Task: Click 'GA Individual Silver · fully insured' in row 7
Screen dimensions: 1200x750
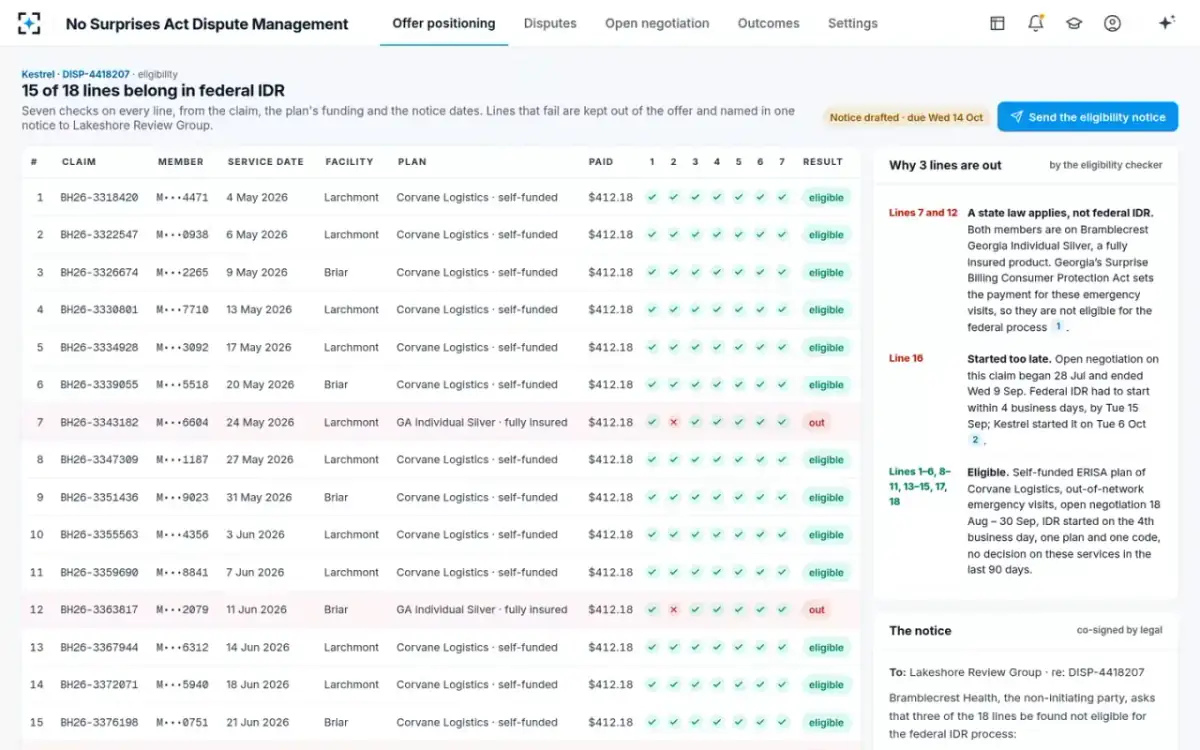Action: [482, 422]
